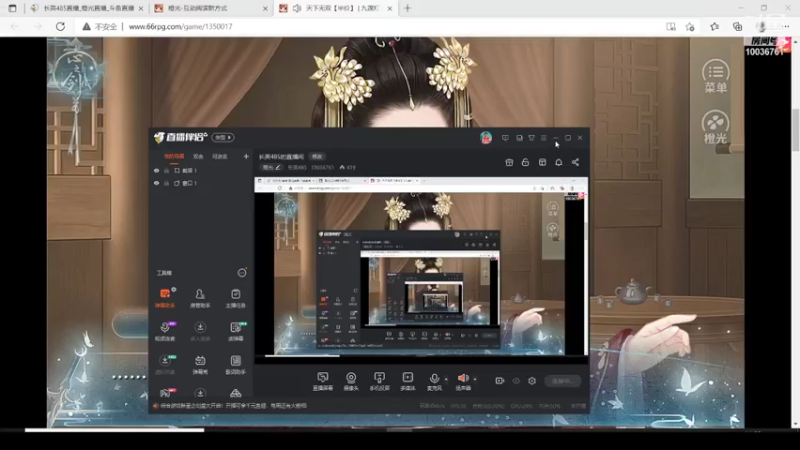Open the 读弹幕 tool icon
The height and width of the screenshot is (450, 800).
[x=235, y=331]
